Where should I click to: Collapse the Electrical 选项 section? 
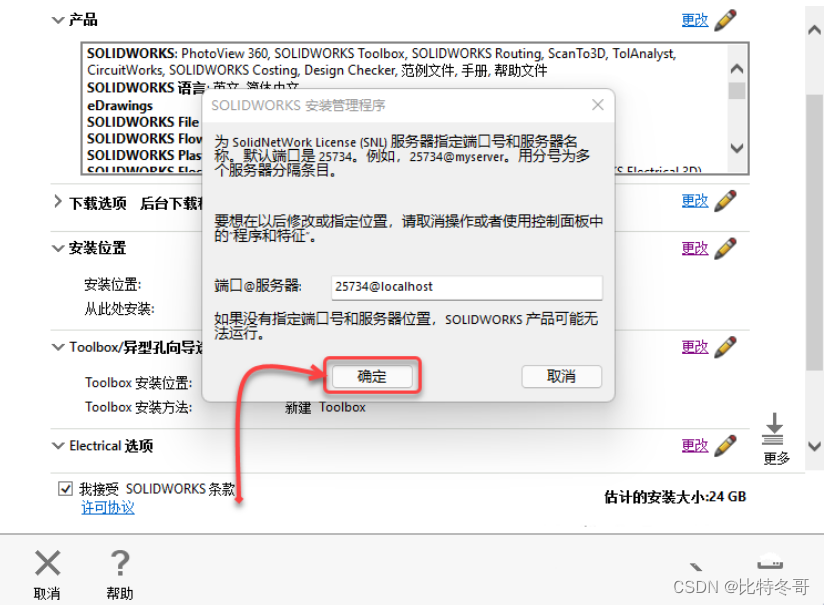tap(57, 446)
